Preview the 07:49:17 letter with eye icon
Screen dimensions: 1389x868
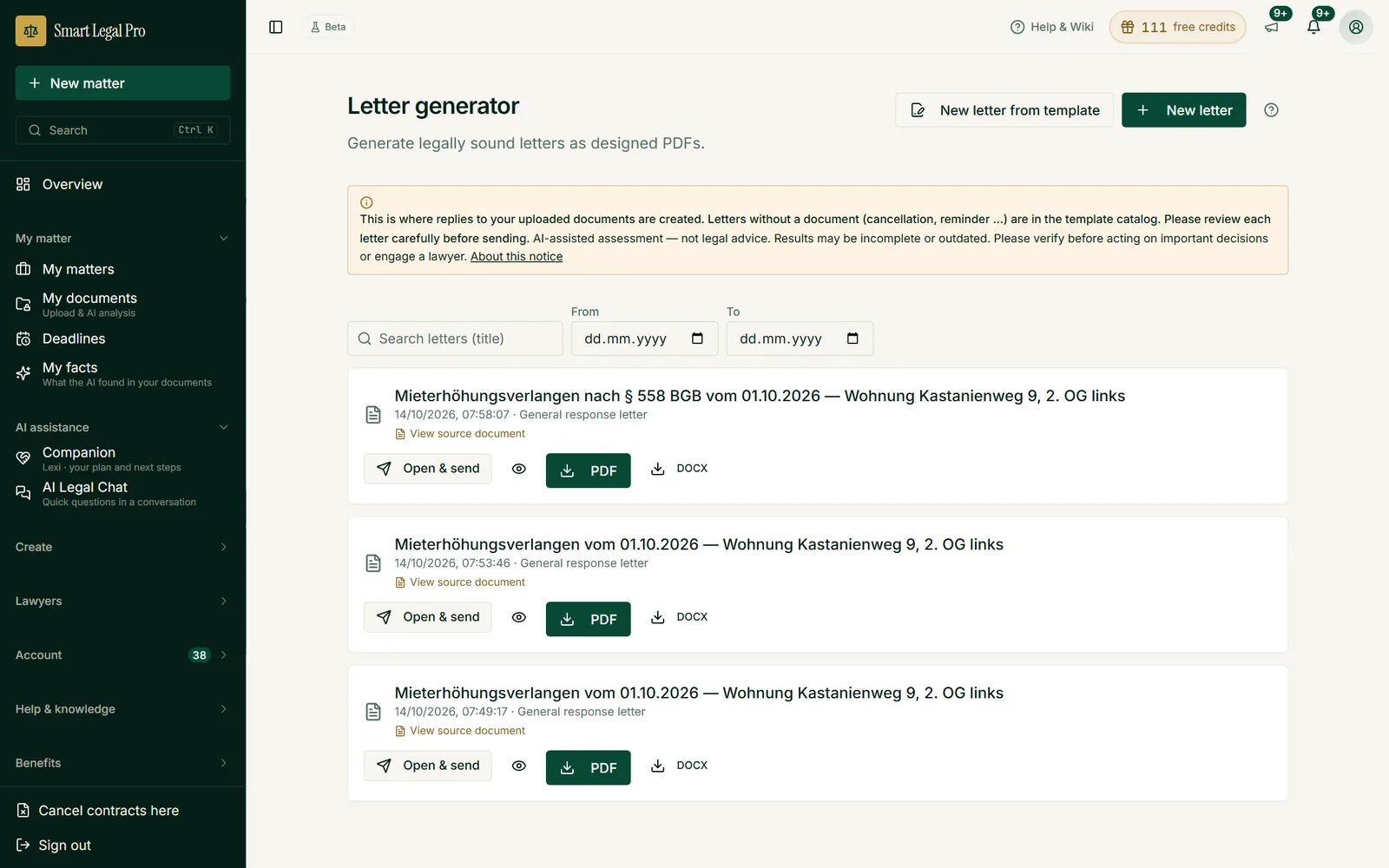(519, 766)
